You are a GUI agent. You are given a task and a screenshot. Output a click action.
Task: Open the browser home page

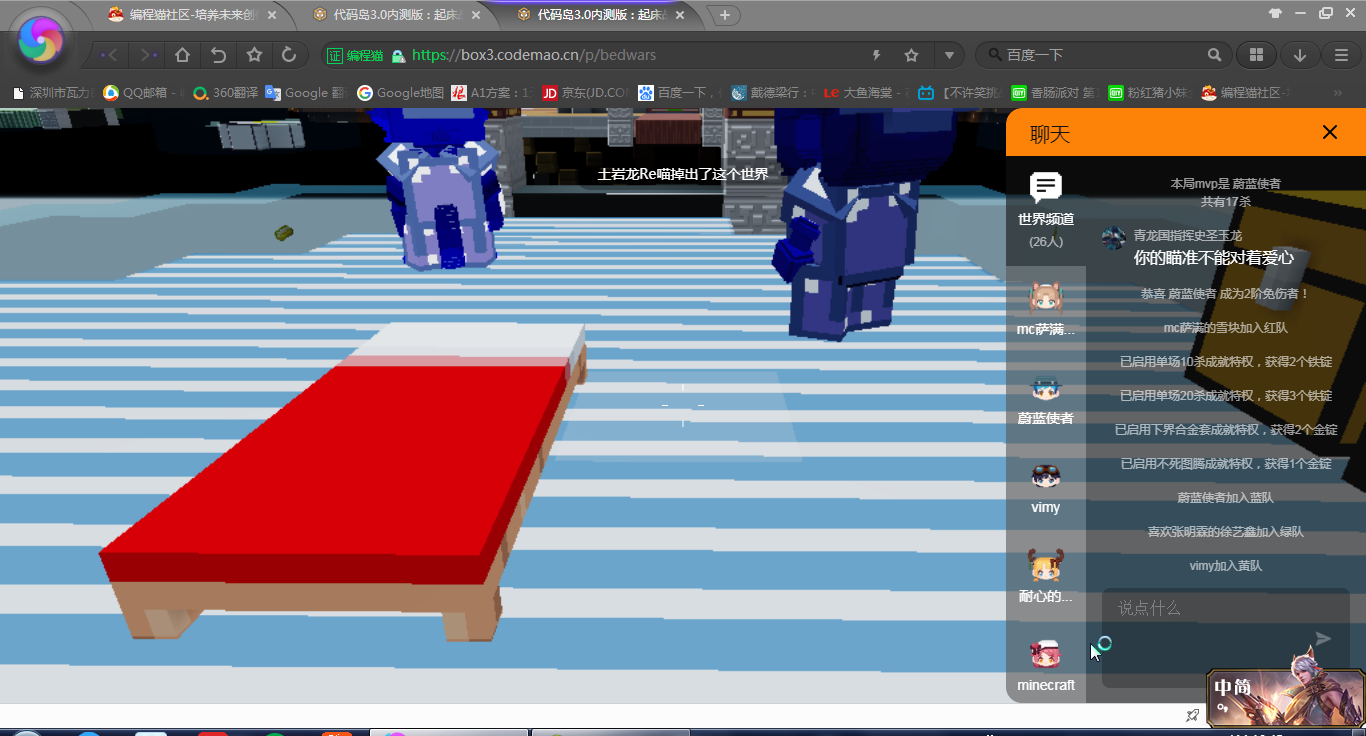tap(182, 55)
